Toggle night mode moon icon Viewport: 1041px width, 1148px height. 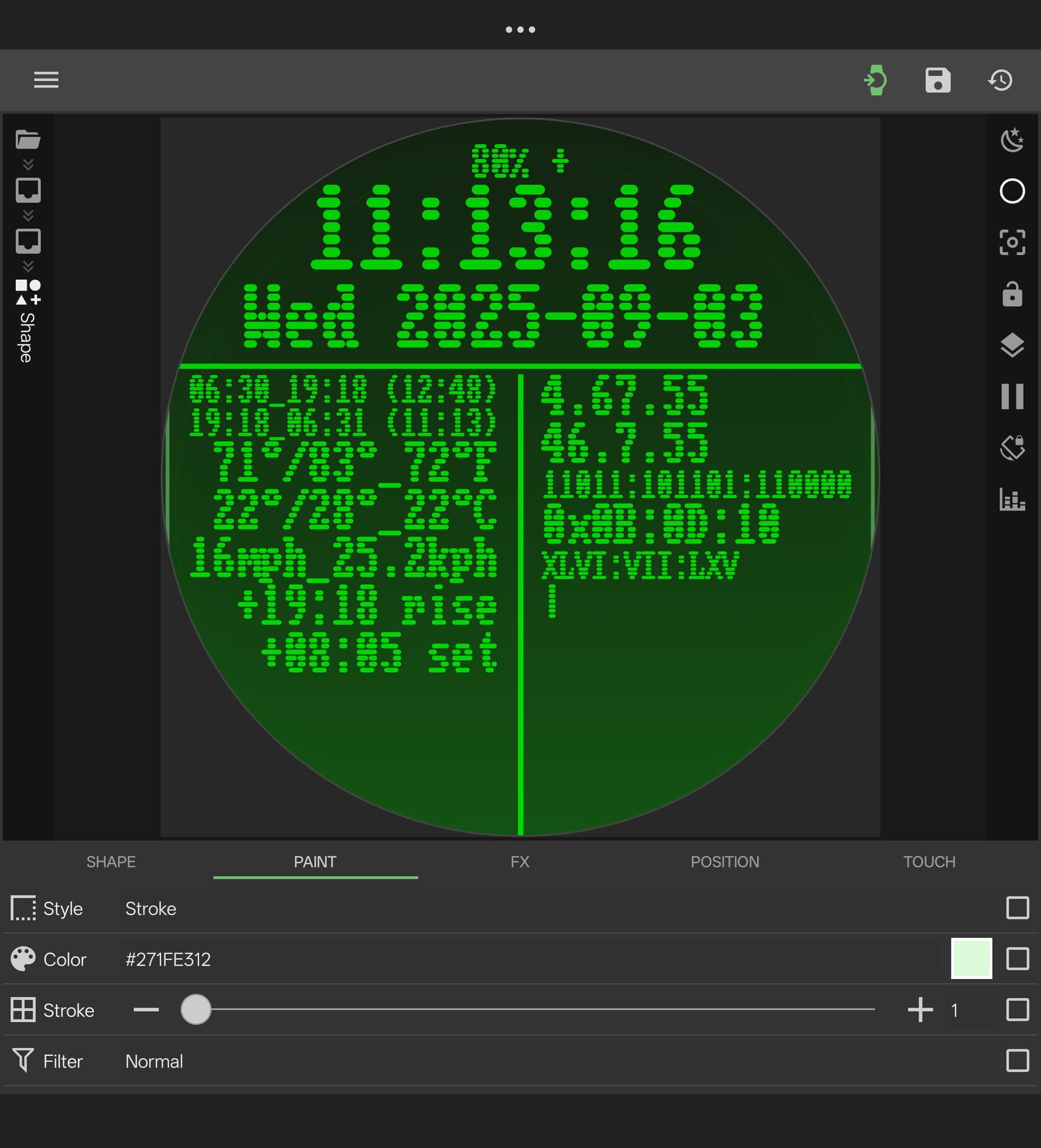click(x=1012, y=140)
